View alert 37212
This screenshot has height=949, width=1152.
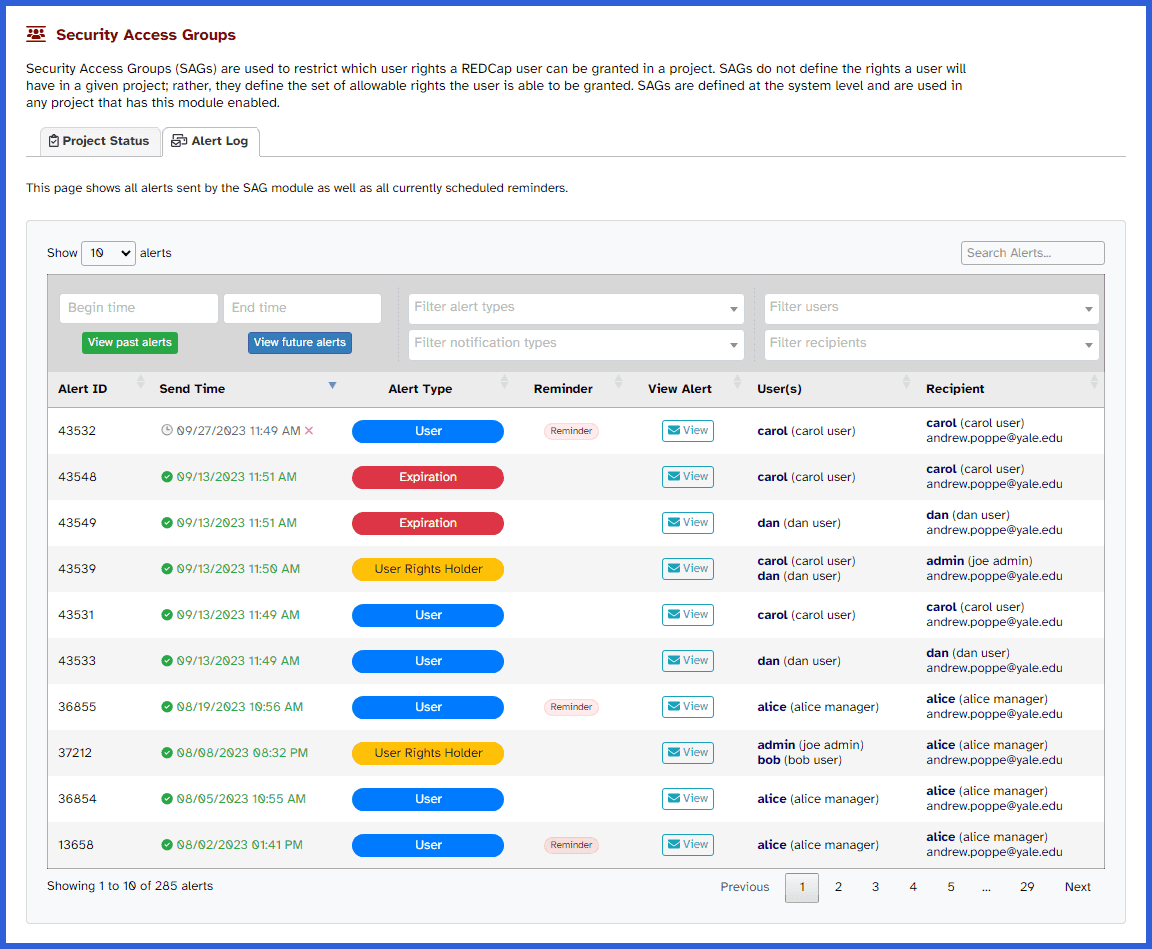tap(688, 753)
